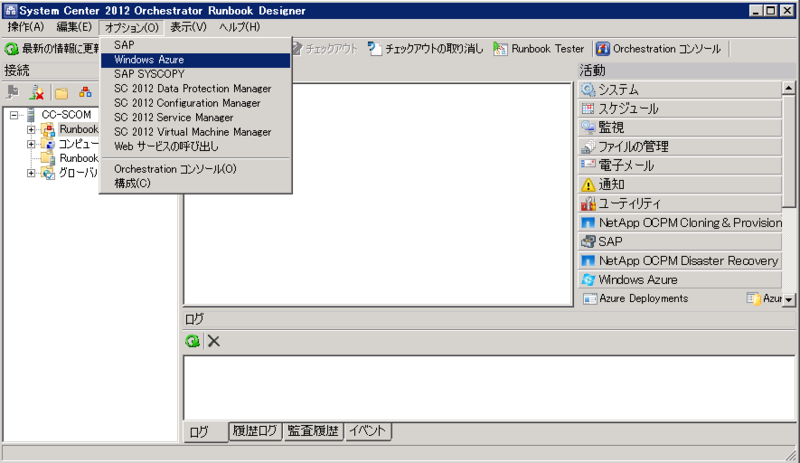Screen dimensions: 800x463
Task: Expand the グローバル tree node
Action: point(31,174)
